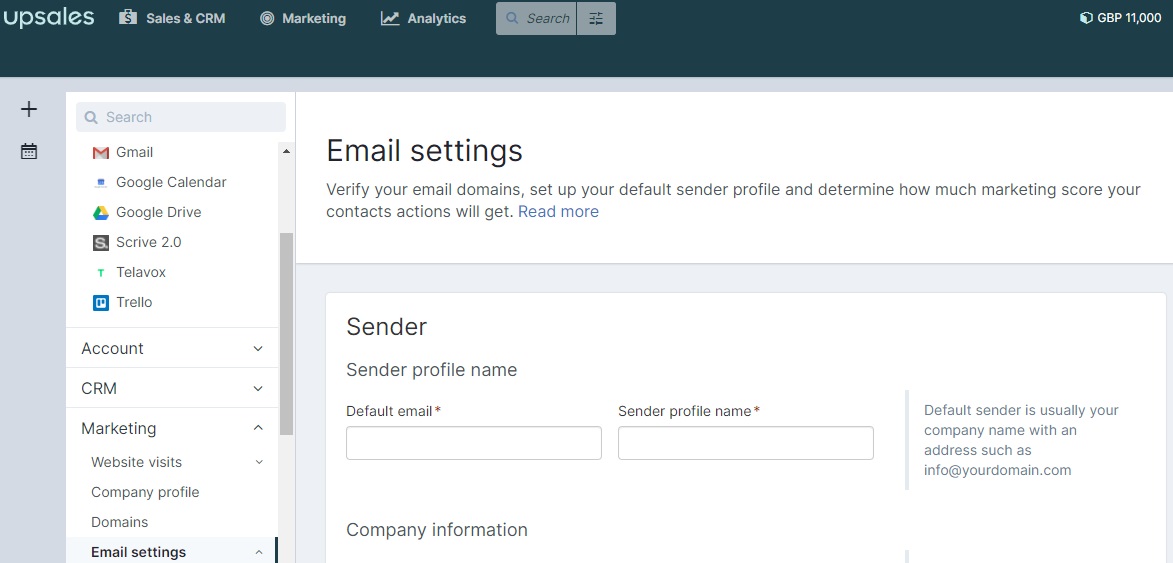Open the Gmail integration
The height and width of the screenshot is (563, 1173).
coord(123,153)
